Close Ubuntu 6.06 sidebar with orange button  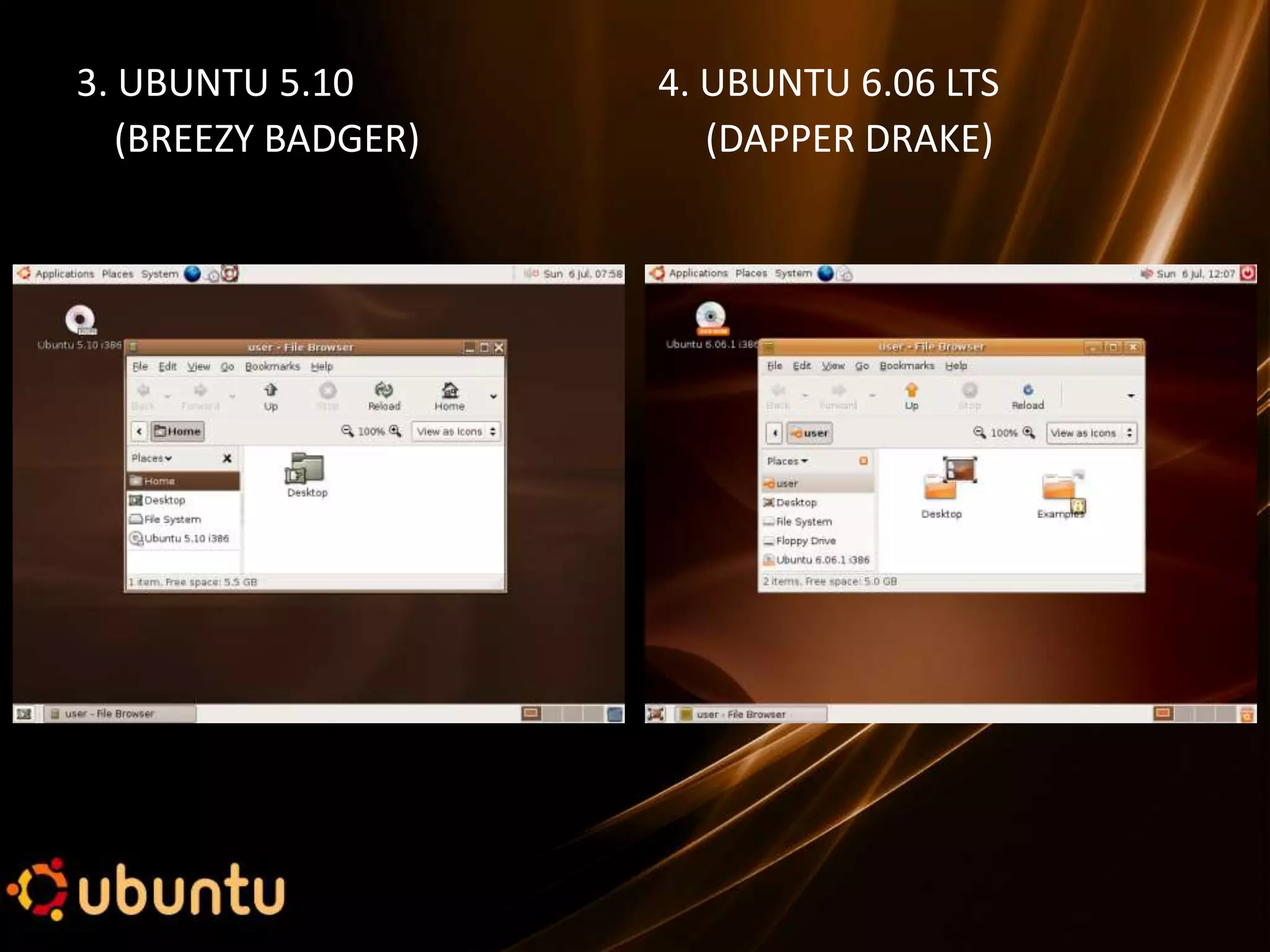pos(863,461)
